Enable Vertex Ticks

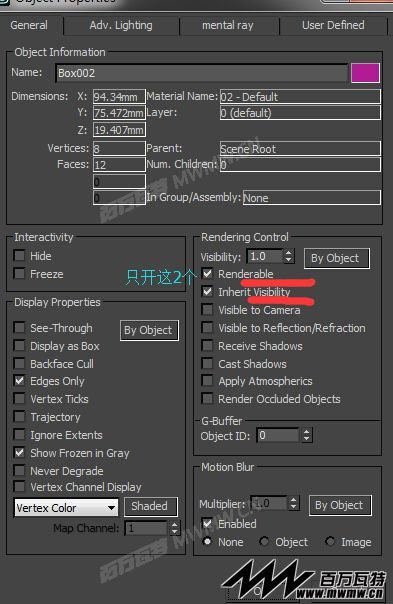[x=19, y=399]
